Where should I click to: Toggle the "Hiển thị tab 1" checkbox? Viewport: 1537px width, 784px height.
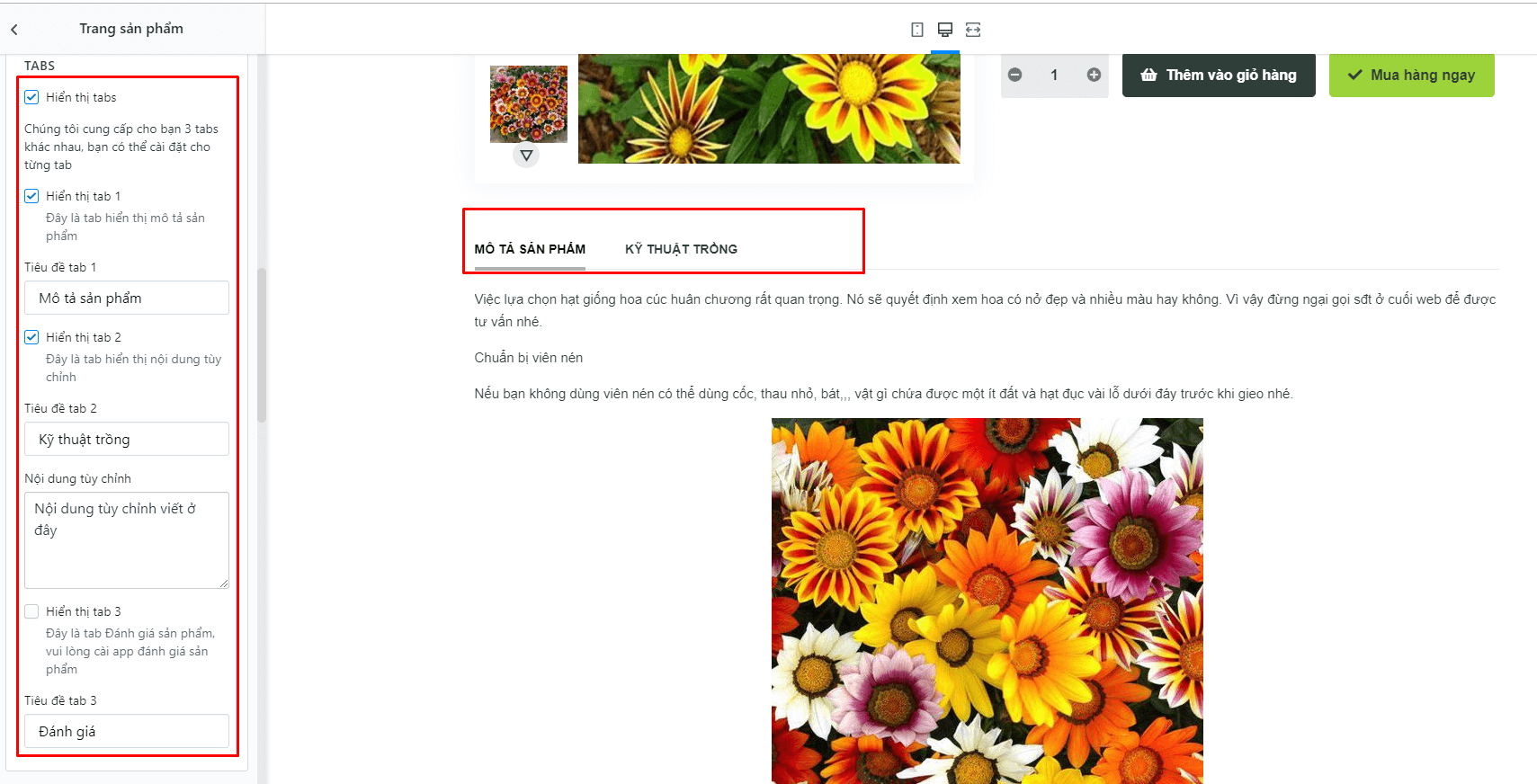point(31,196)
